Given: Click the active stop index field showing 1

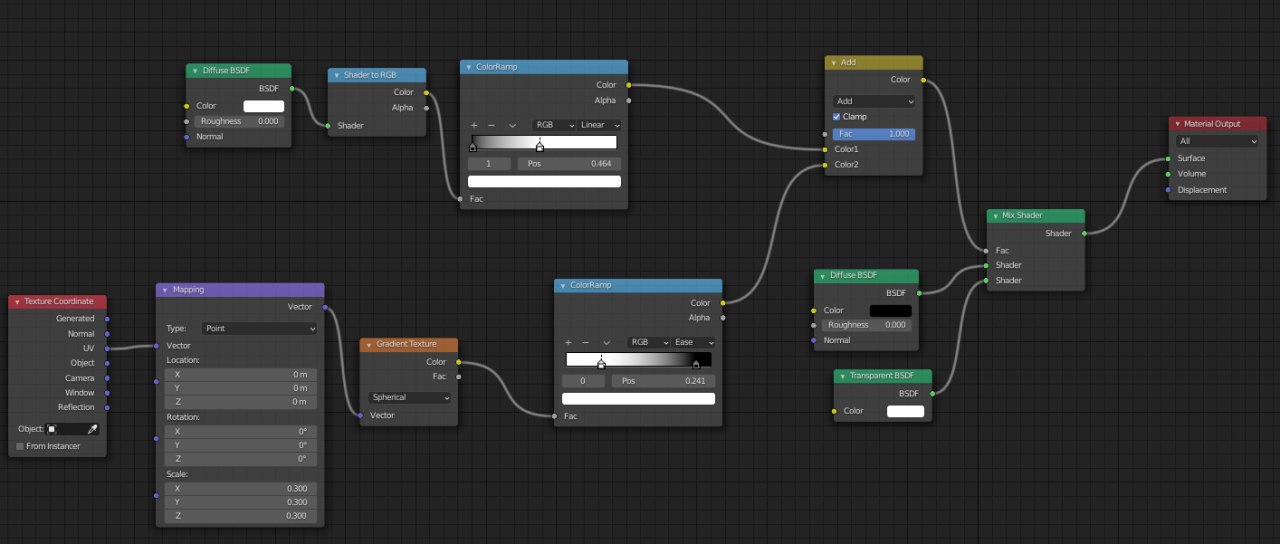Looking at the screenshot, I should click(x=490, y=163).
